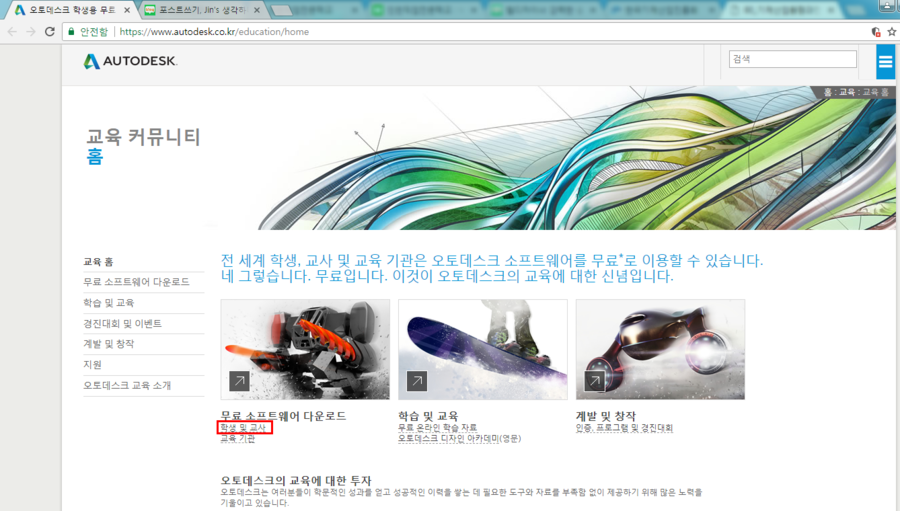This screenshot has width=900, height=511.
Task: Click 오토데스크의 교육에 대한 투자 heading
Action: click(x=296, y=480)
